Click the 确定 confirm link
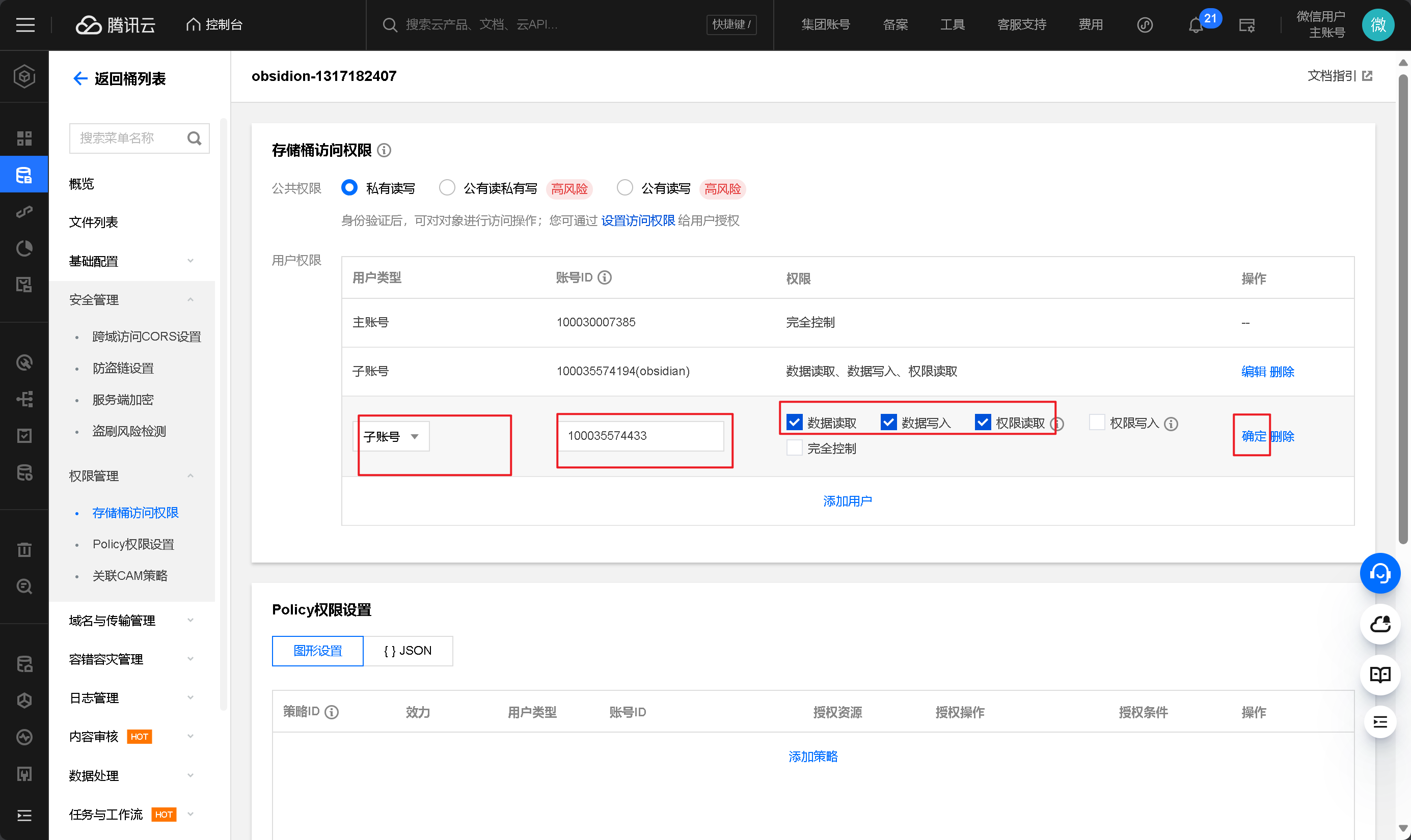The width and height of the screenshot is (1411, 840). [x=1253, y=436]
